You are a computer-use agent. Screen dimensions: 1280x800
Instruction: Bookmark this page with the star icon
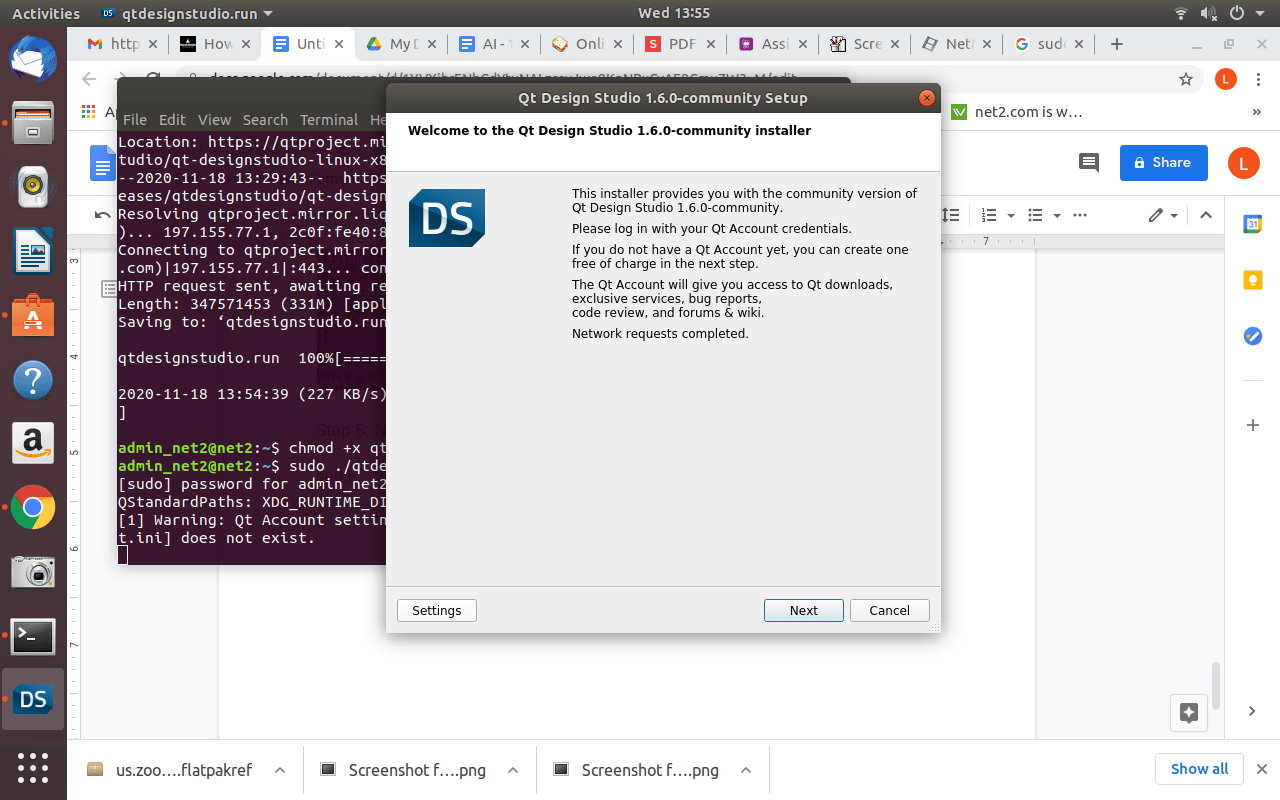tap(1186, 78)
